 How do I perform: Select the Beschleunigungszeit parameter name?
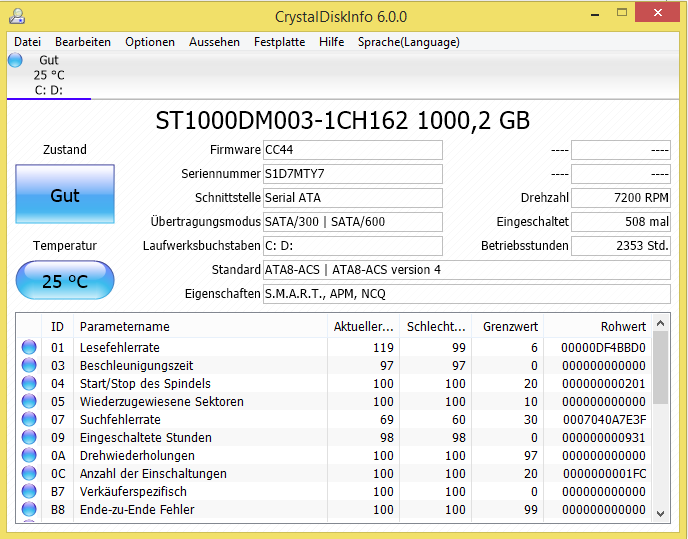(136, 366)
